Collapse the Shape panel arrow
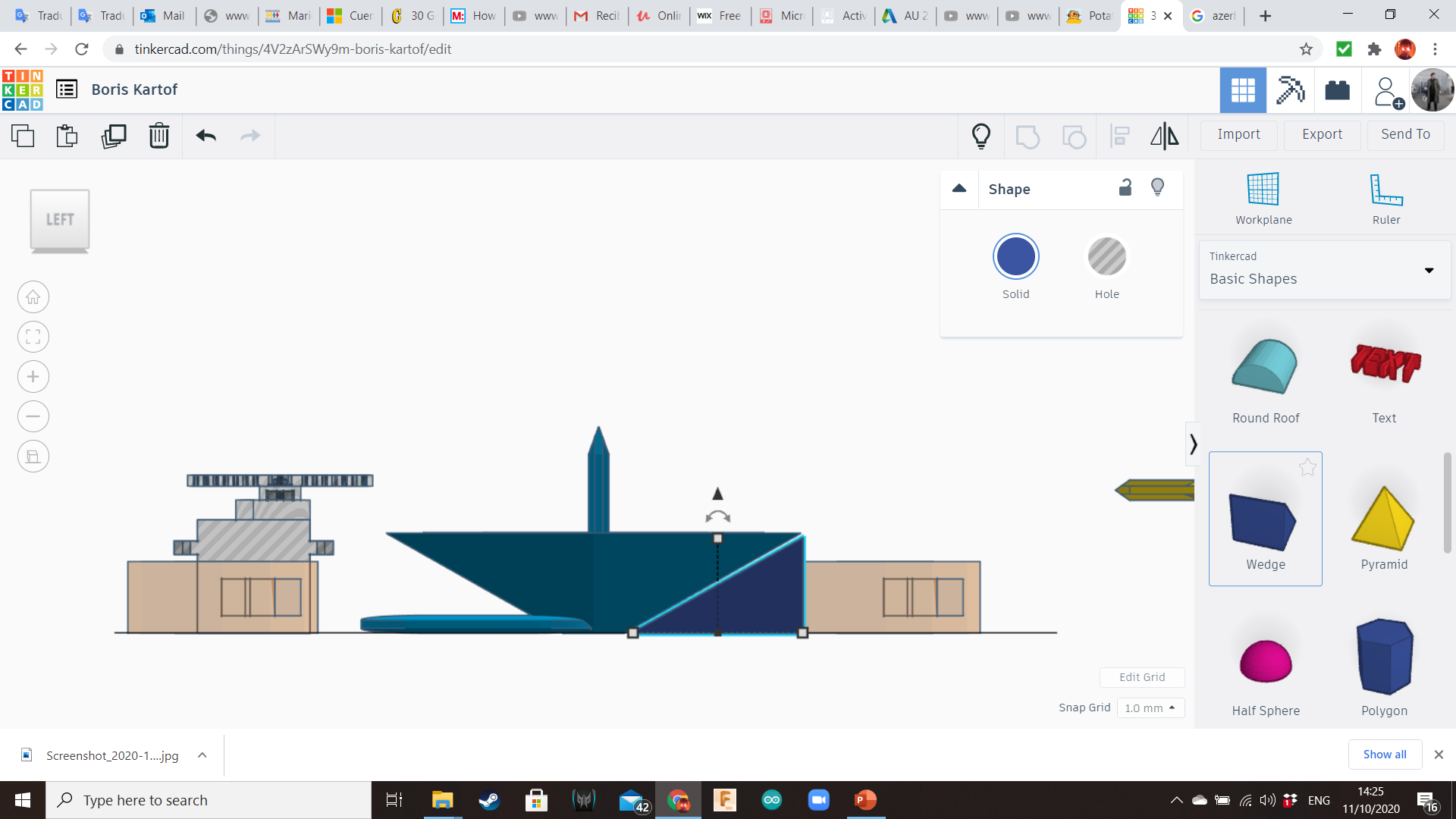This screenshot has width=1456, height=819. point(959,188)
